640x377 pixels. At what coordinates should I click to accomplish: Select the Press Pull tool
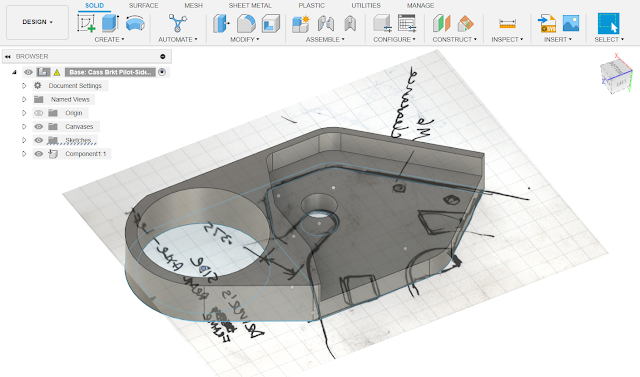(221, 23)
